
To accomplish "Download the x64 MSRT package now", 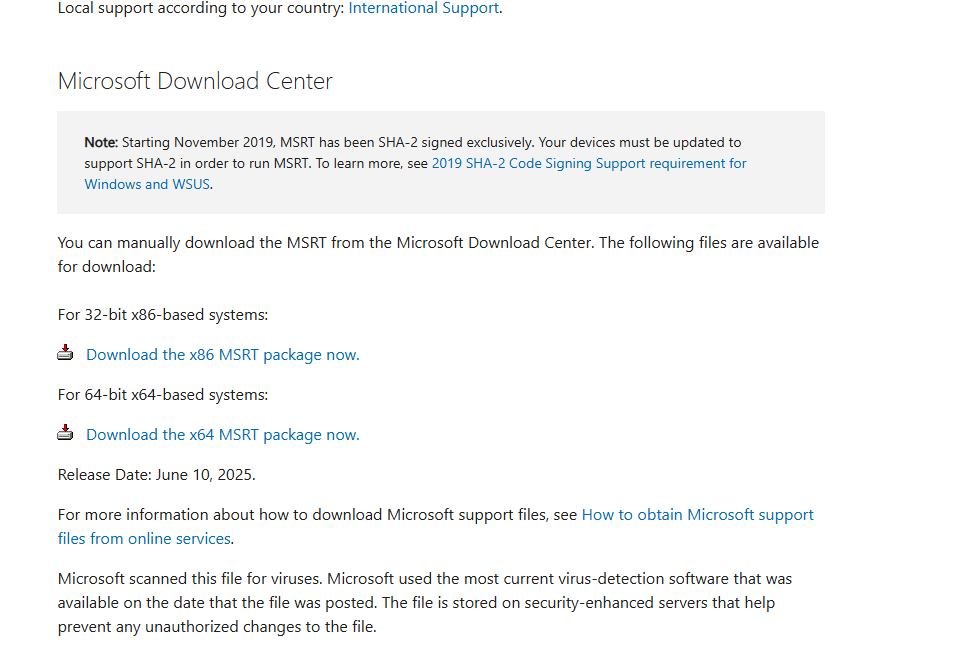I will tap(223, 435).
